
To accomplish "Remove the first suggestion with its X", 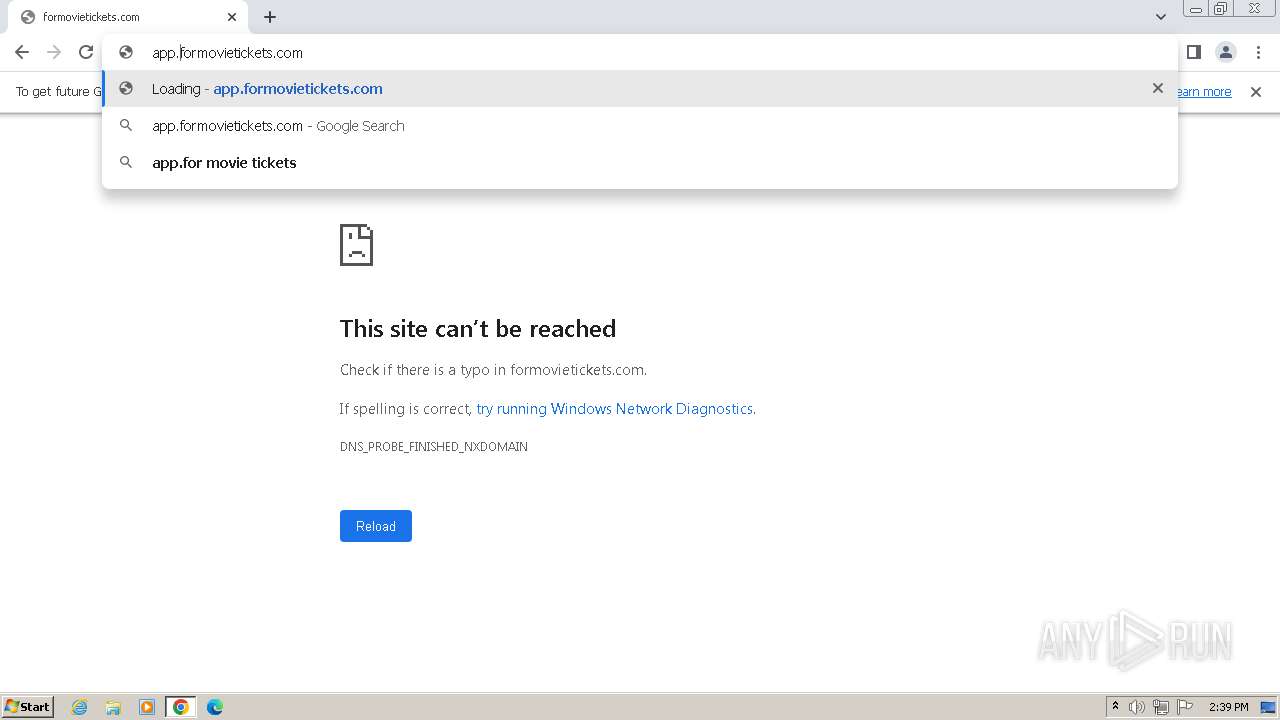I will [x=1158, y=88].
